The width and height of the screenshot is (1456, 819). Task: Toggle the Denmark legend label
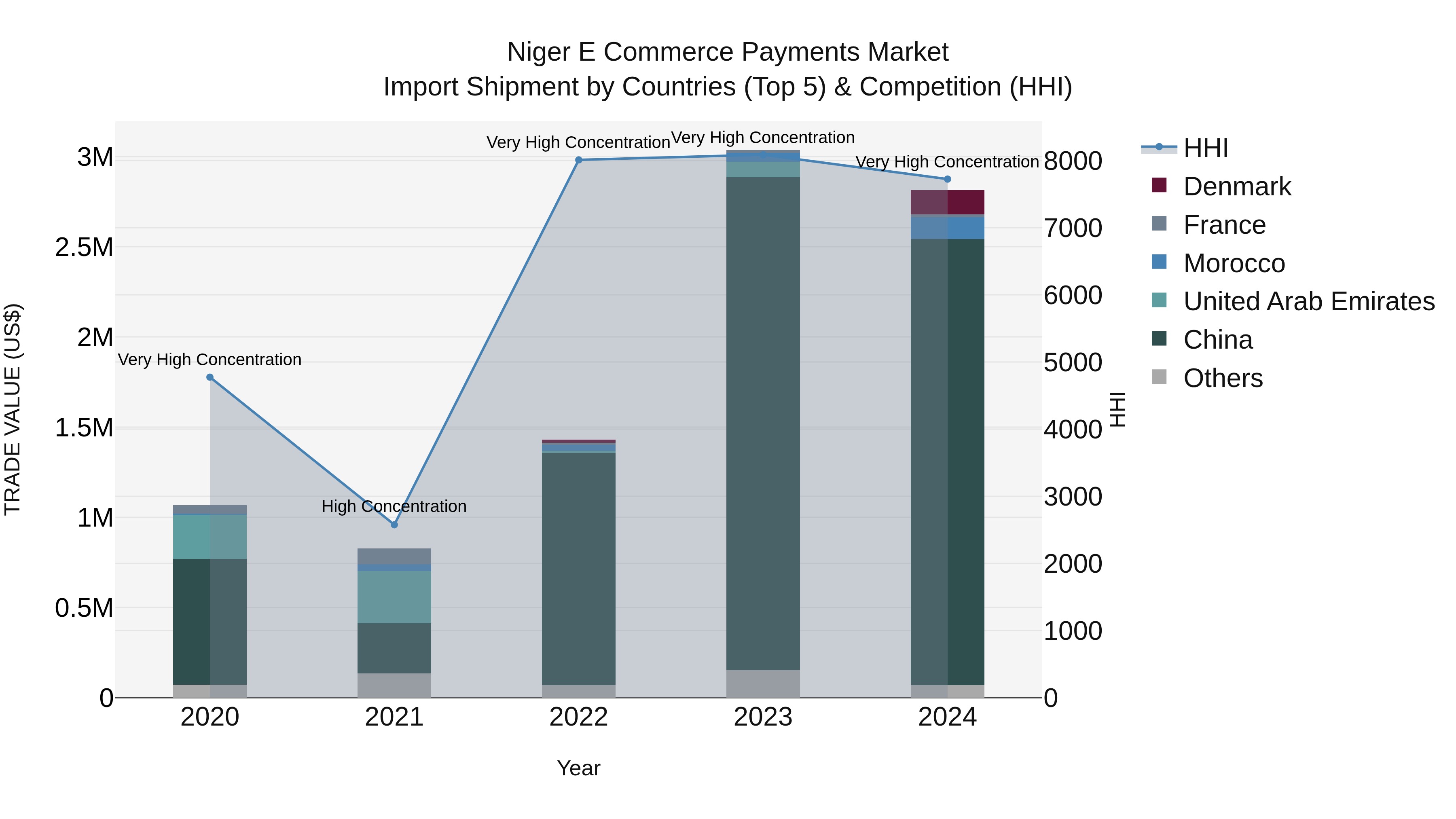coord(1237,186)
